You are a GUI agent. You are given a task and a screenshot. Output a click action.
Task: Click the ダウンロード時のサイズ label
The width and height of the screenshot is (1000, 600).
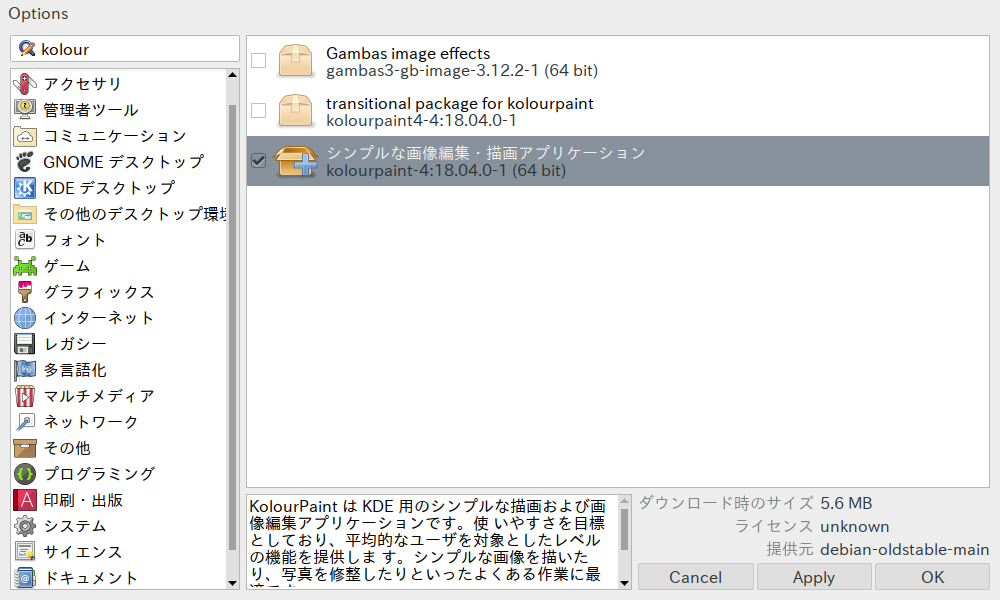[726, 503]
